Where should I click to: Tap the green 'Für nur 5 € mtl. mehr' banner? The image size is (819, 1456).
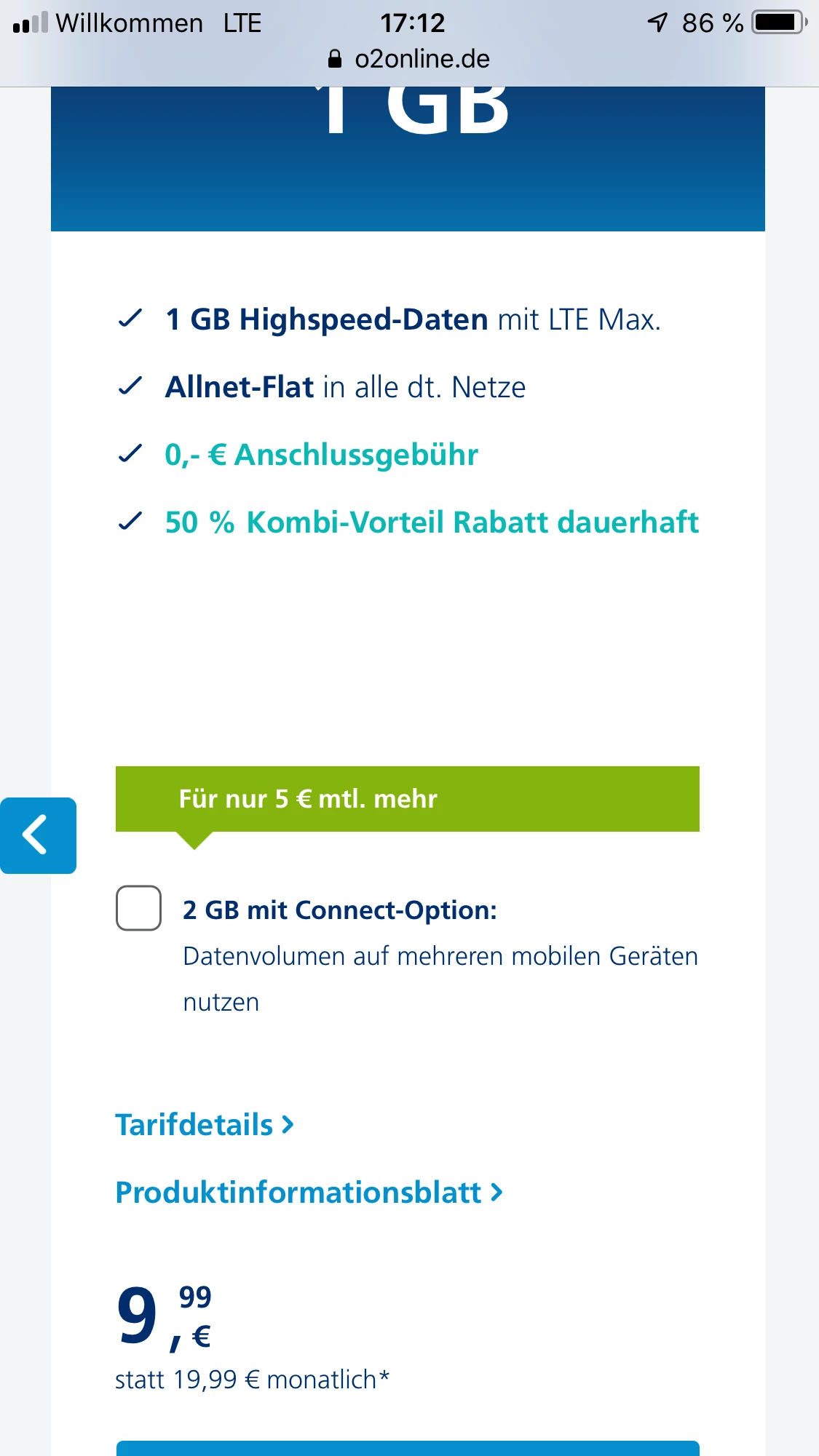coord(408,799)
